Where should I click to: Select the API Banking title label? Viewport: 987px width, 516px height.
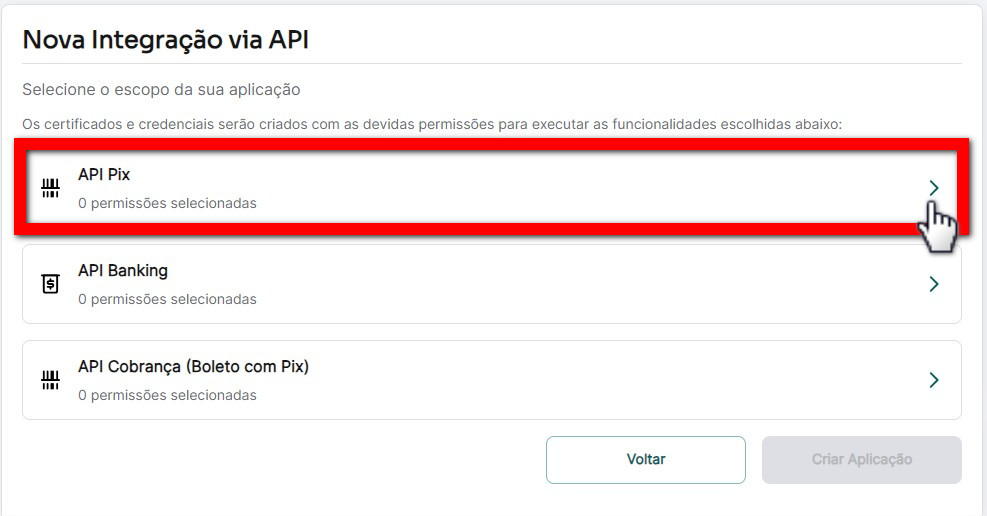point(123,270)
